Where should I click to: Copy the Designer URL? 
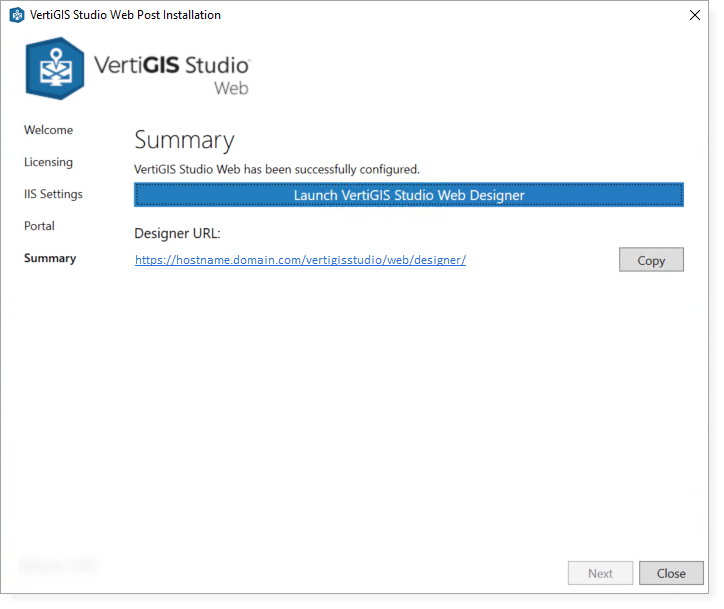point(651,260)
